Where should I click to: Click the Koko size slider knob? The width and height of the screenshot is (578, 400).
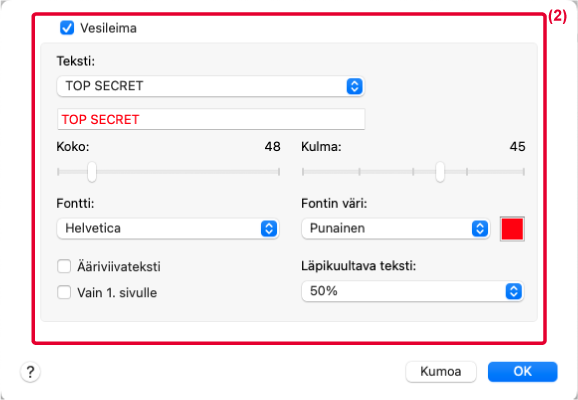pyautogui.click(x=92, y=171)
